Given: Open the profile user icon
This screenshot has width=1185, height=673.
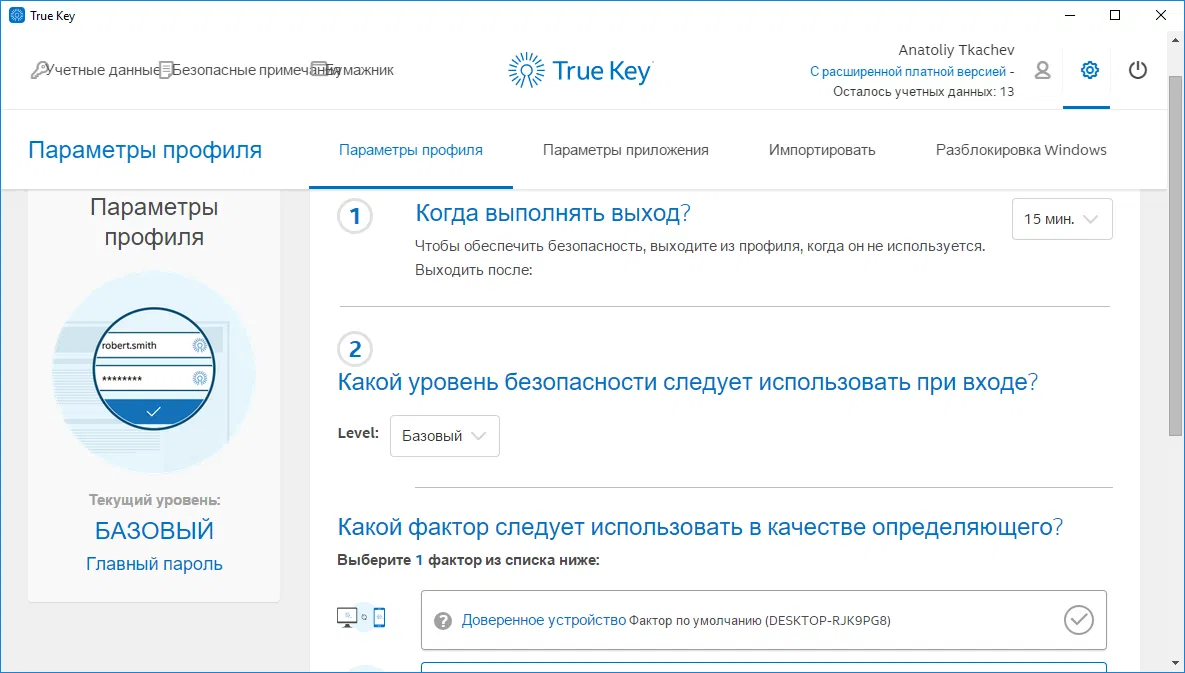Looking at the screenshot, I should click(1042, 70).
